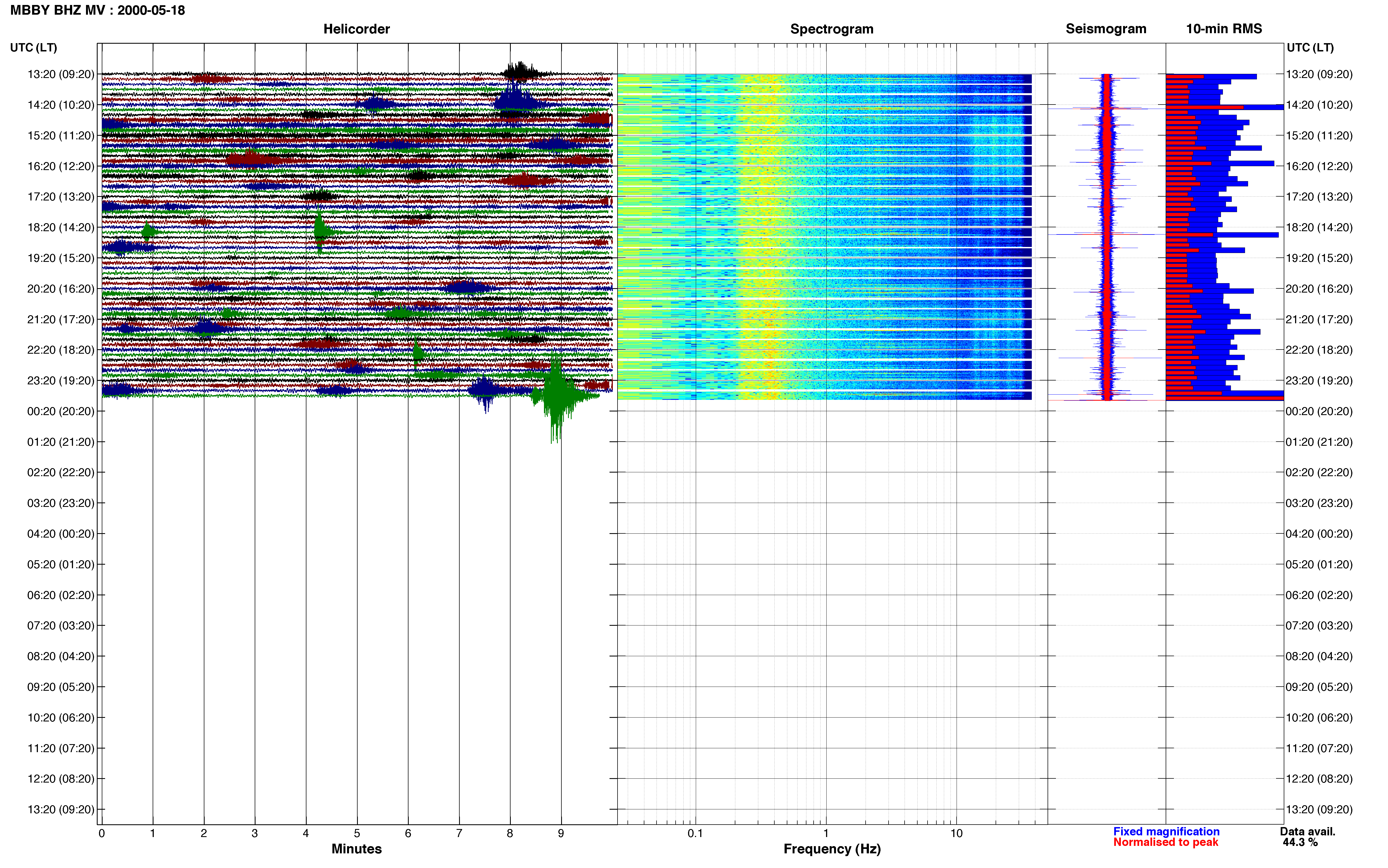Select the 44.3 % data availability value
1388x868 pixels.
[x=1300, y=842]
